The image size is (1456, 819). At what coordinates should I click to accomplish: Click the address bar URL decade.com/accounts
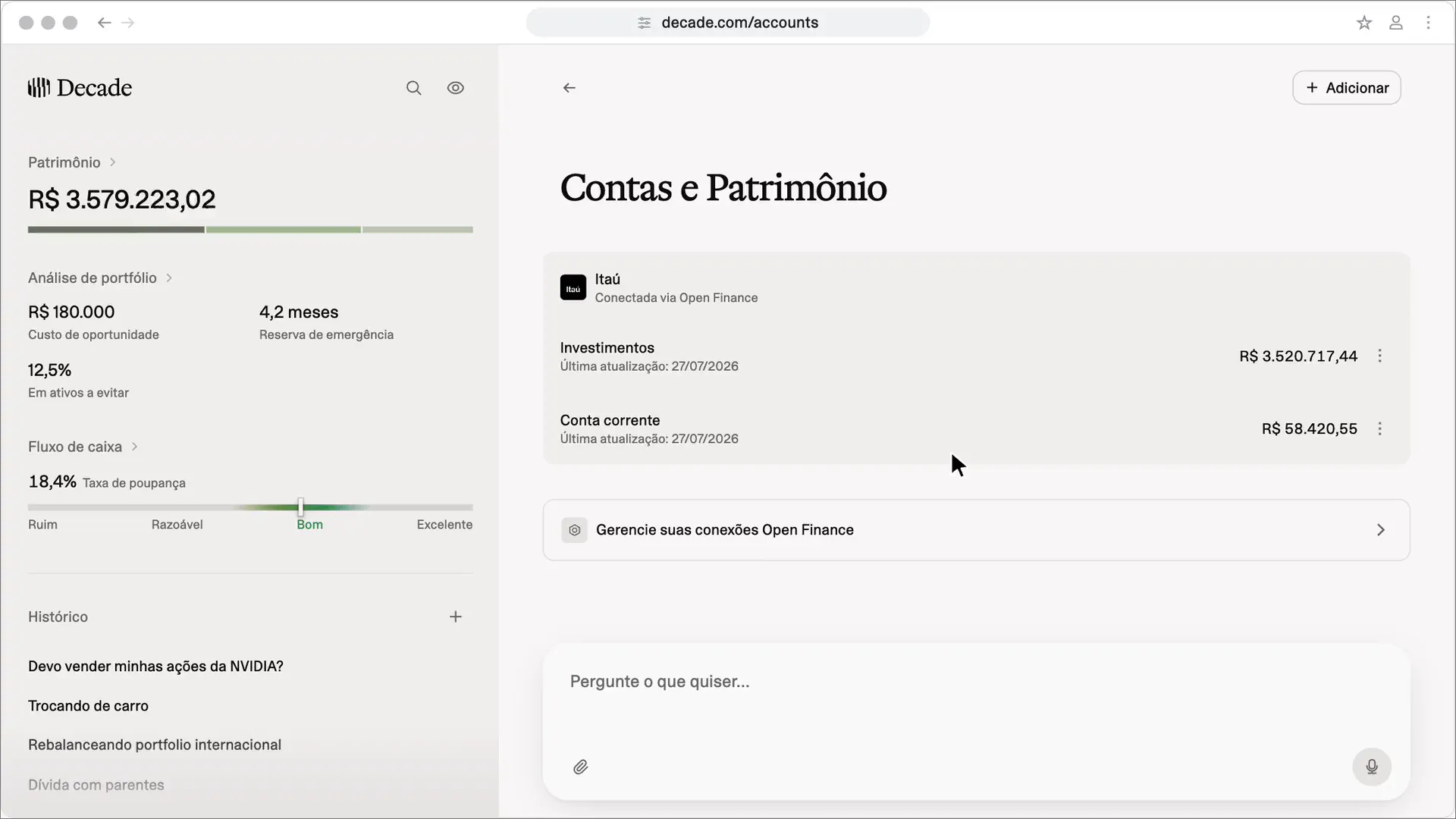click(740, 23)
